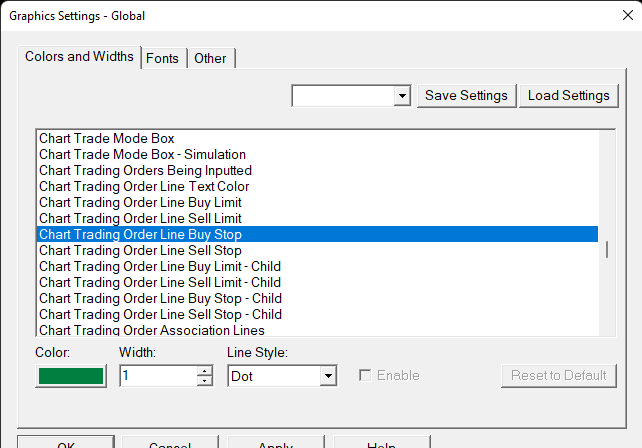The image size is (642, 448).
Task: Switch to the Fonts tab
Action: point(163,58)
